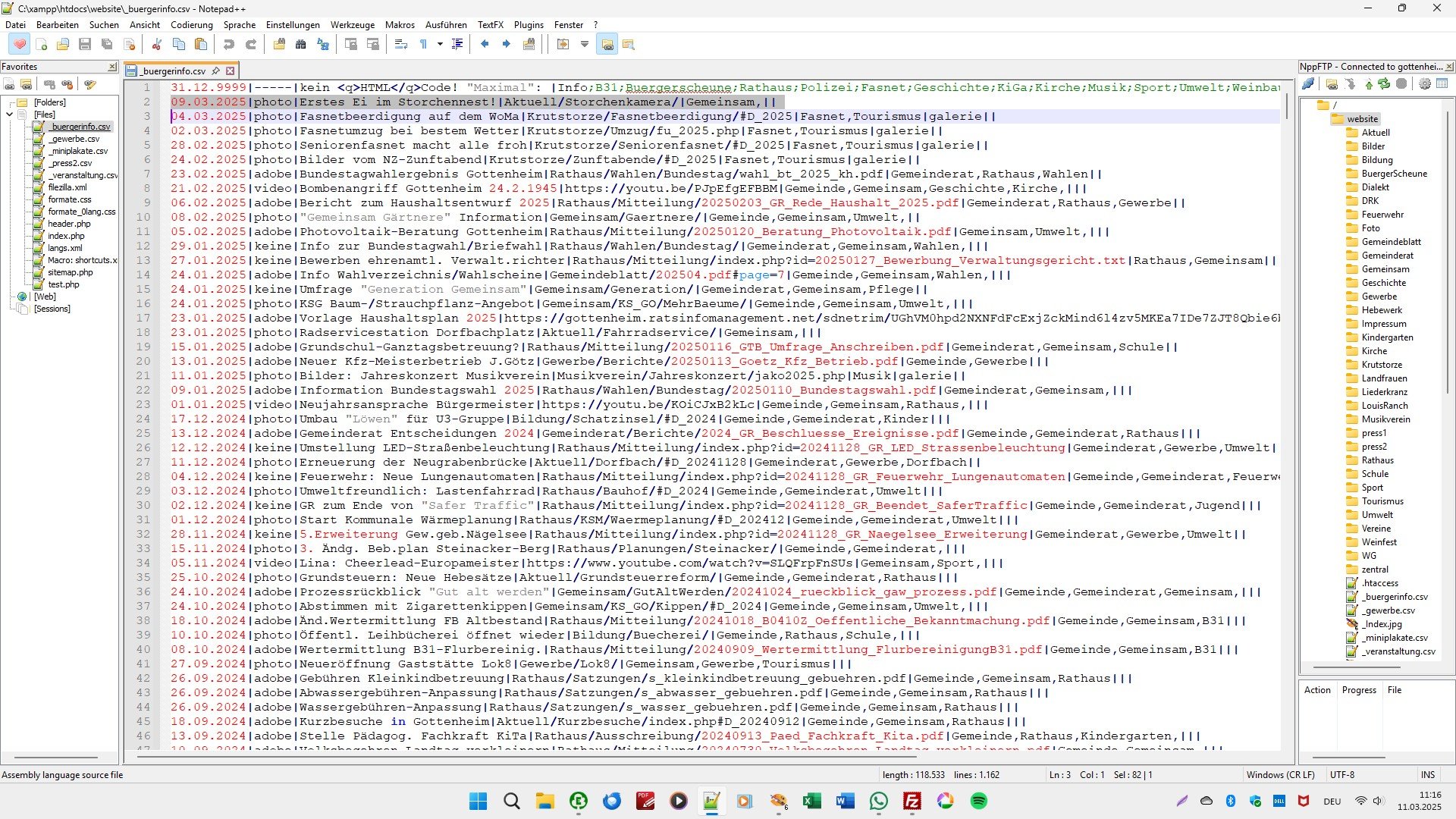Click the NppFTP connect/disconnect icon
The height and width of the screenshot is (819, 1456).
(1308, 84)
